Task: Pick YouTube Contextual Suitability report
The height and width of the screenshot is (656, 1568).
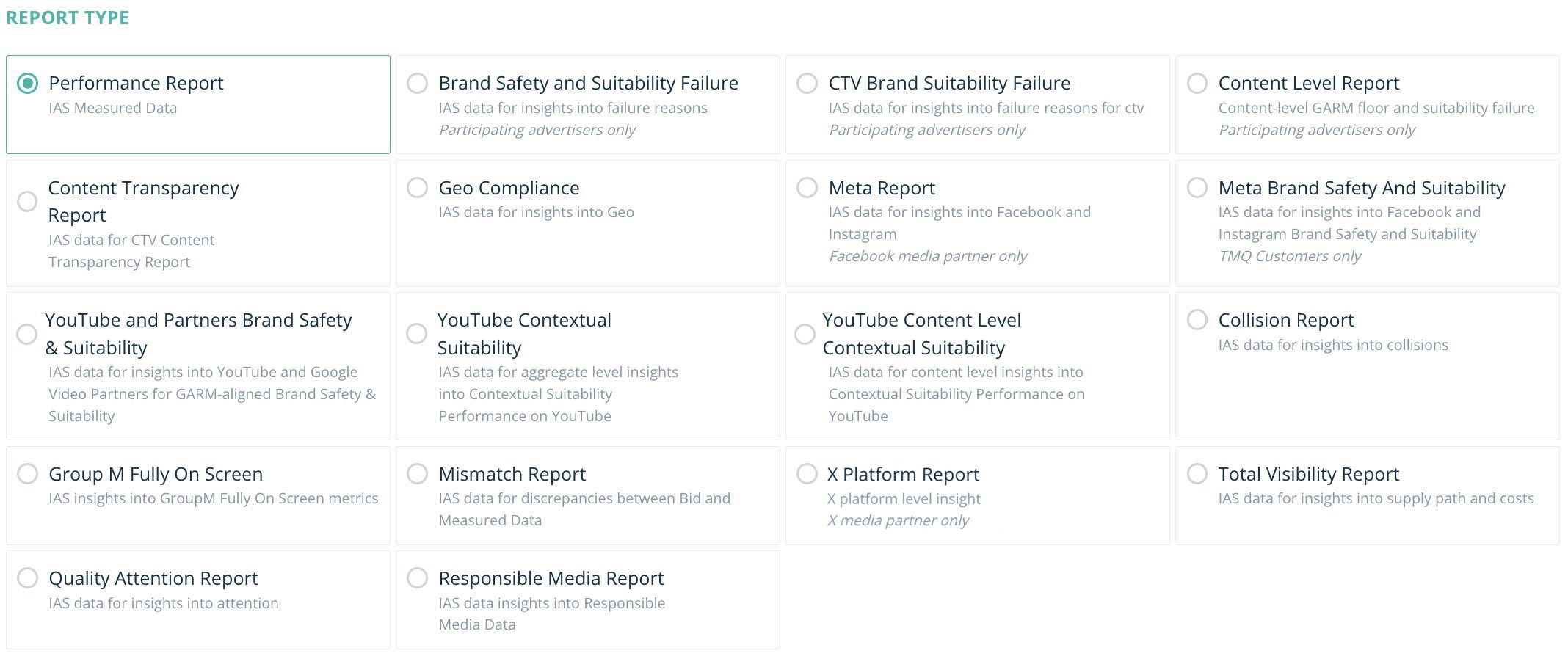Action: coord(416,334)
